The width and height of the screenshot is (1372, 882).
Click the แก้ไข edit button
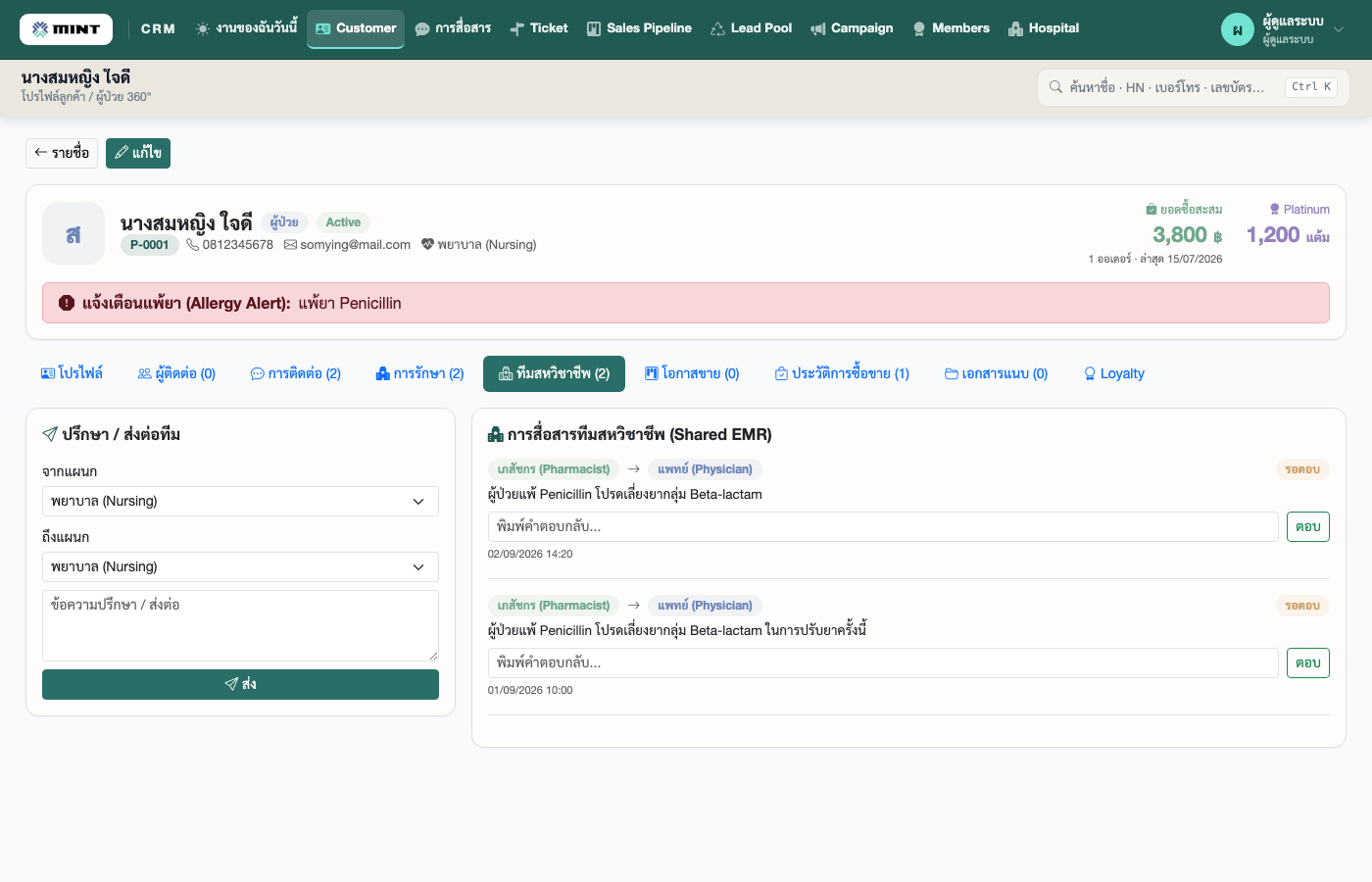point(138,153)
